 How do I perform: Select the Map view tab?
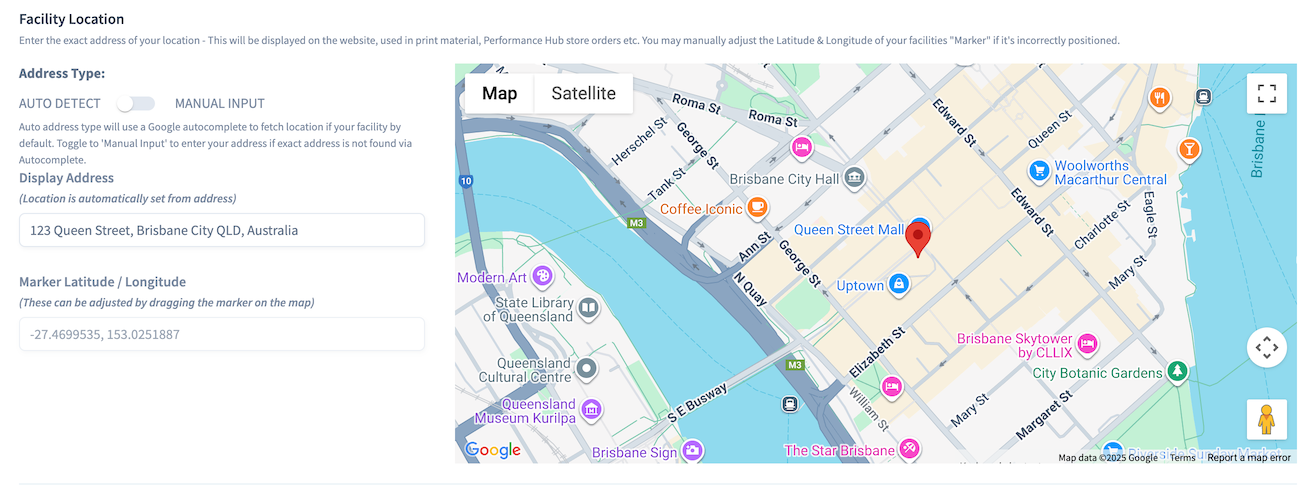[500, 93]
